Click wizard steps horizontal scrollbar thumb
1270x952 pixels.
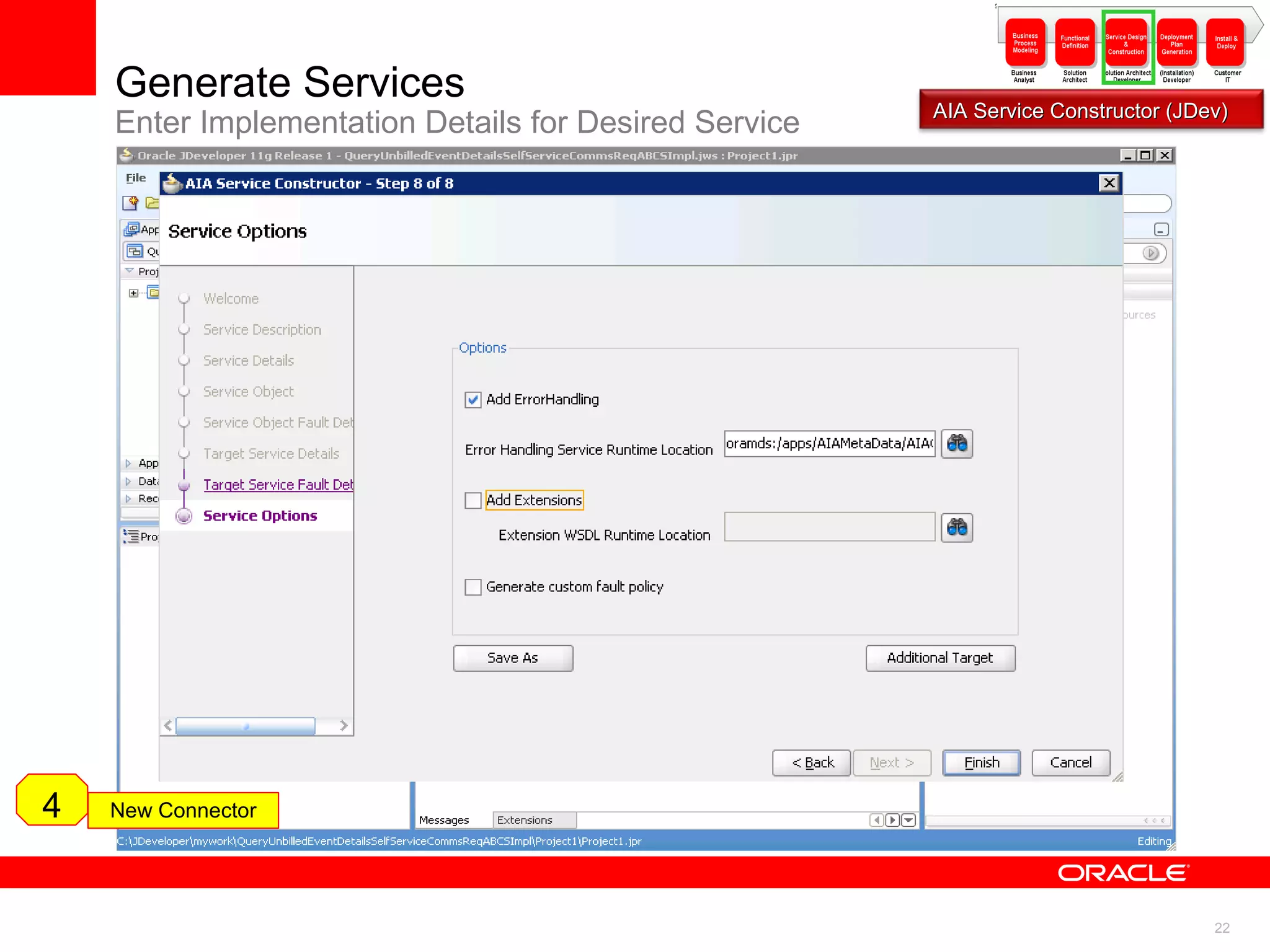pos(246,726)
